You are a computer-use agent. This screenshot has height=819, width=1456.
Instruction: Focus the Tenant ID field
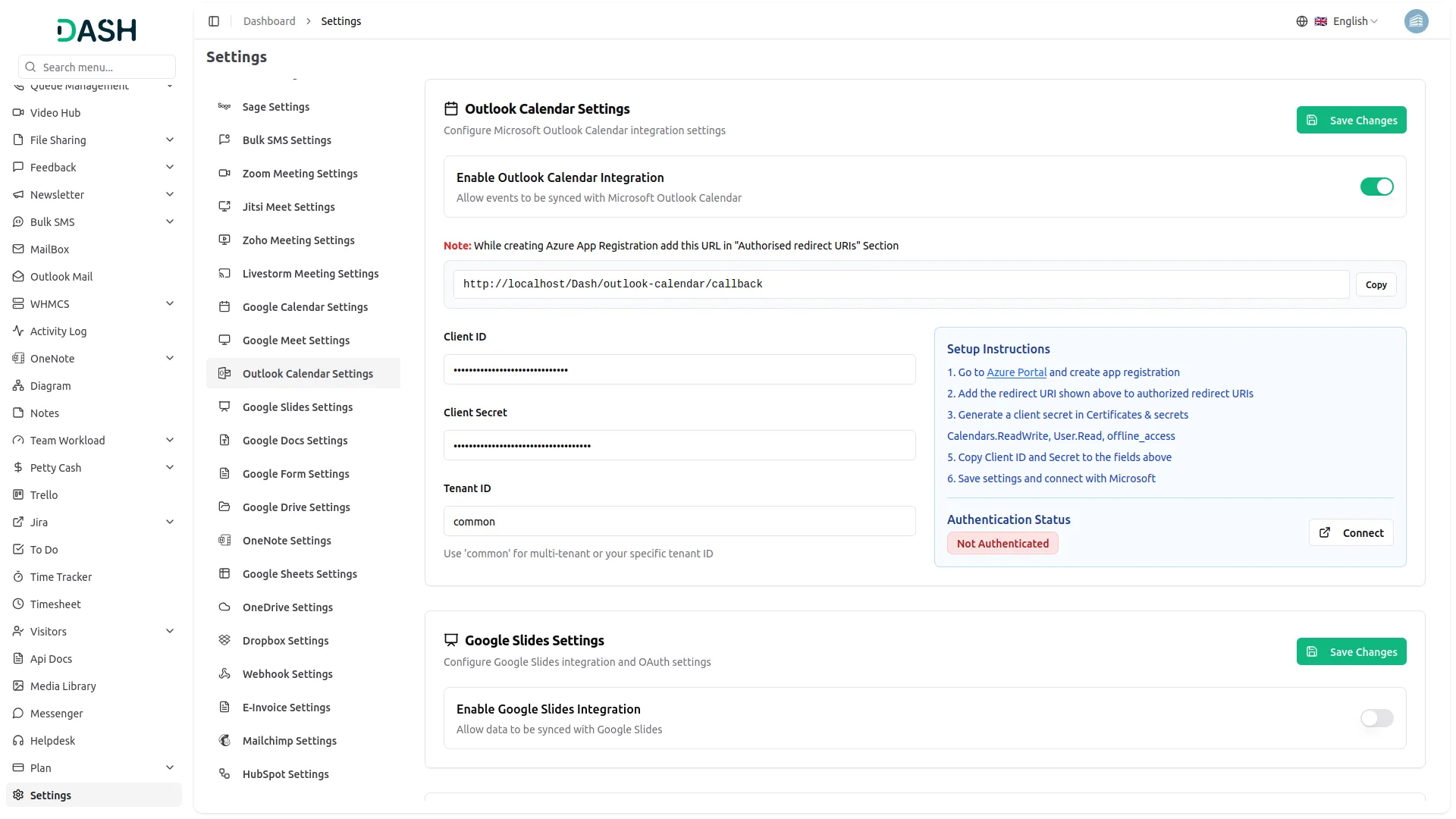pos(679,521)
